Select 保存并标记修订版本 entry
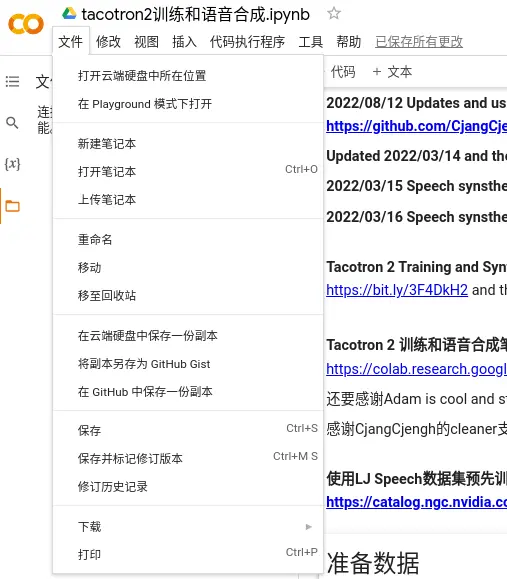Image resolution: width=507 pixels, height=579 pixels. click(x=188, y=459)
